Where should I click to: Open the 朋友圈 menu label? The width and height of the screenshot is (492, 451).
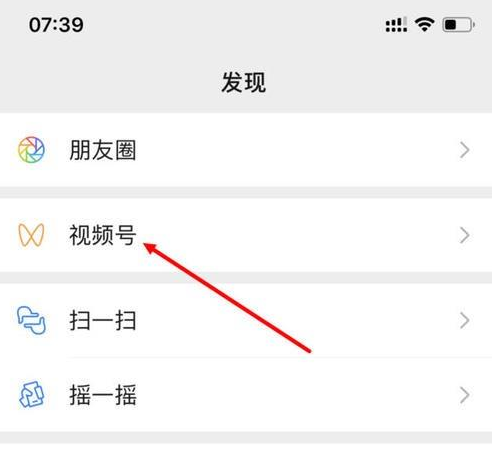coord(103,150)
